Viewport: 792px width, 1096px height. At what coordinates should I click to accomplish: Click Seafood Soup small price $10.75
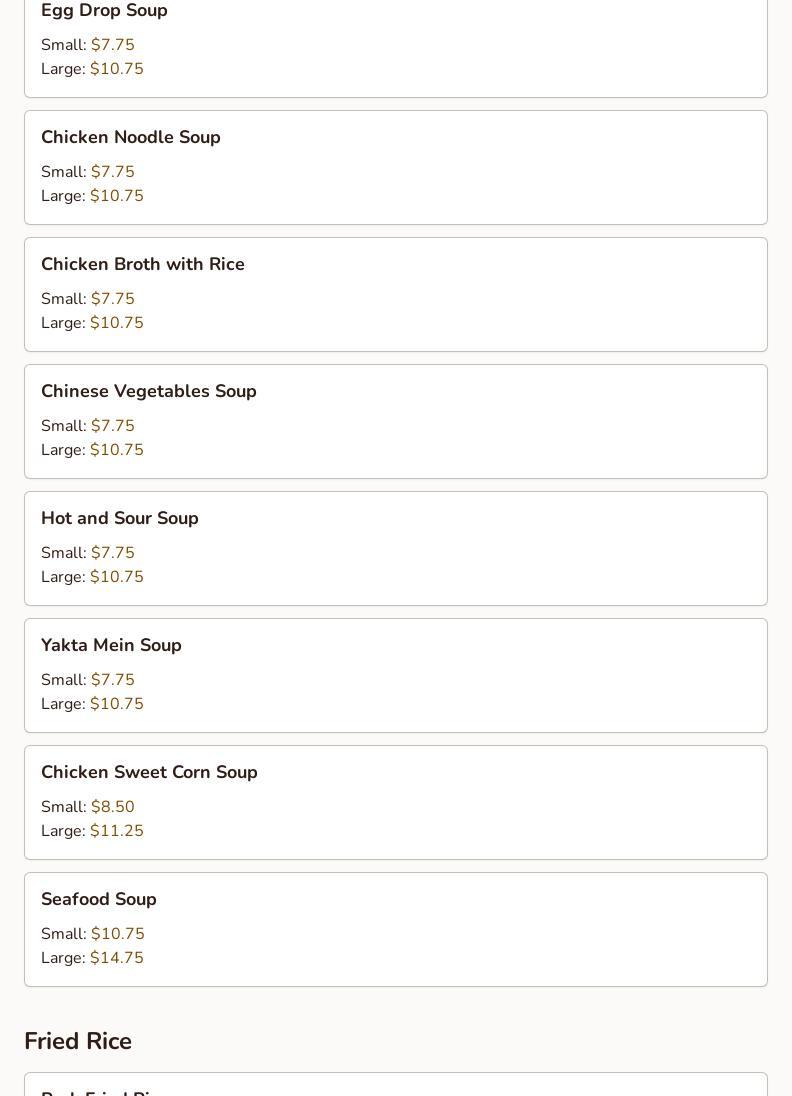117,934
